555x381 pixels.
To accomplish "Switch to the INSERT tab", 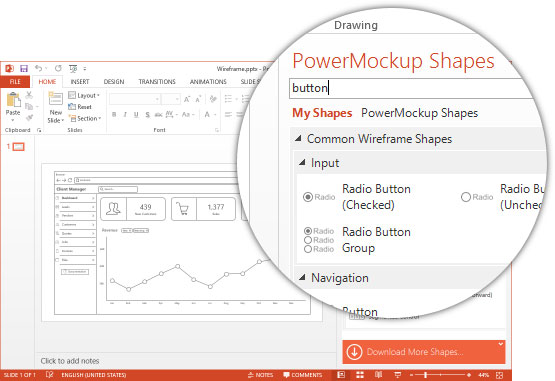I will point(80,82).
